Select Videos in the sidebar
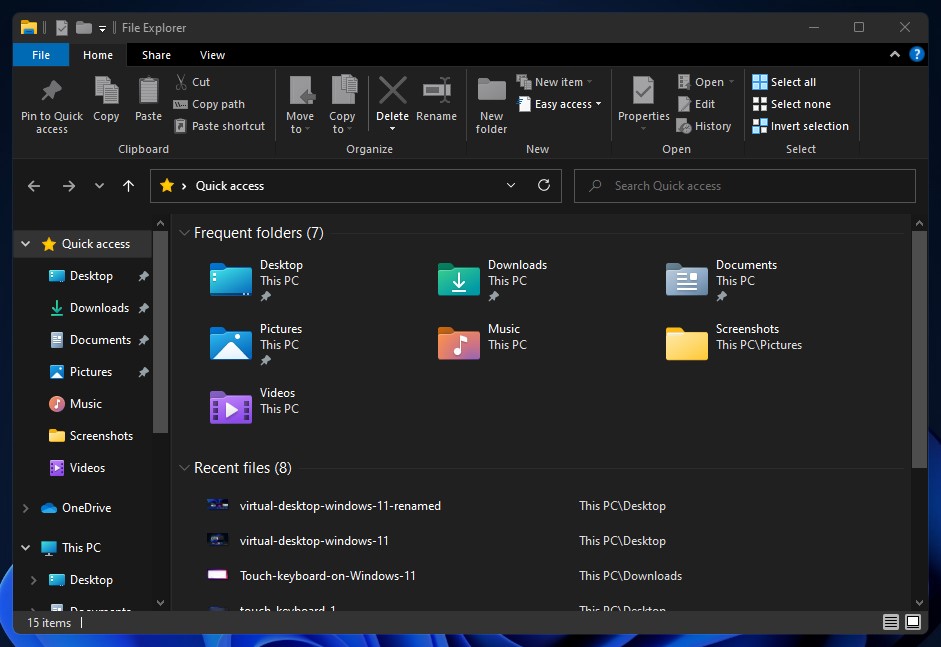Screen dimensions: 941x647 [87, 468]
